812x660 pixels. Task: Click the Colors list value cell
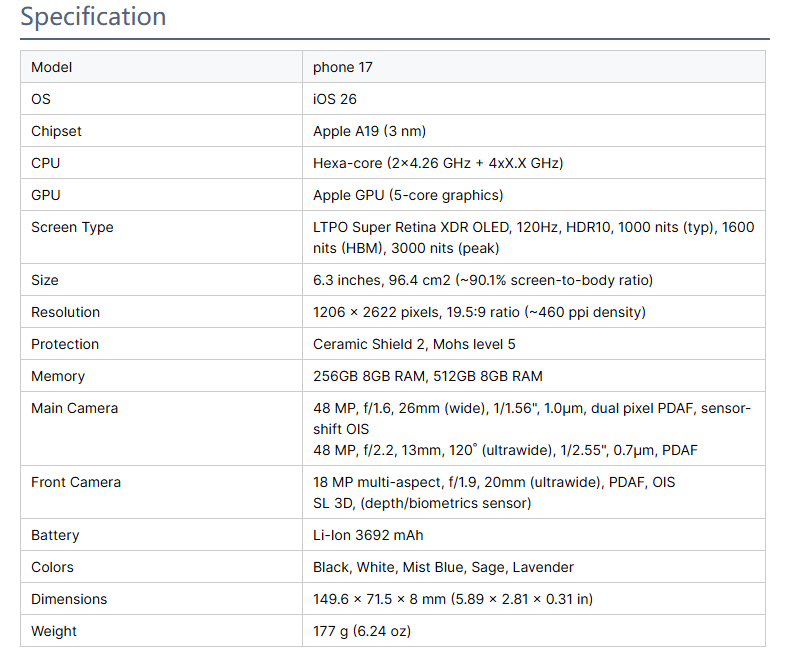(443, 567)
